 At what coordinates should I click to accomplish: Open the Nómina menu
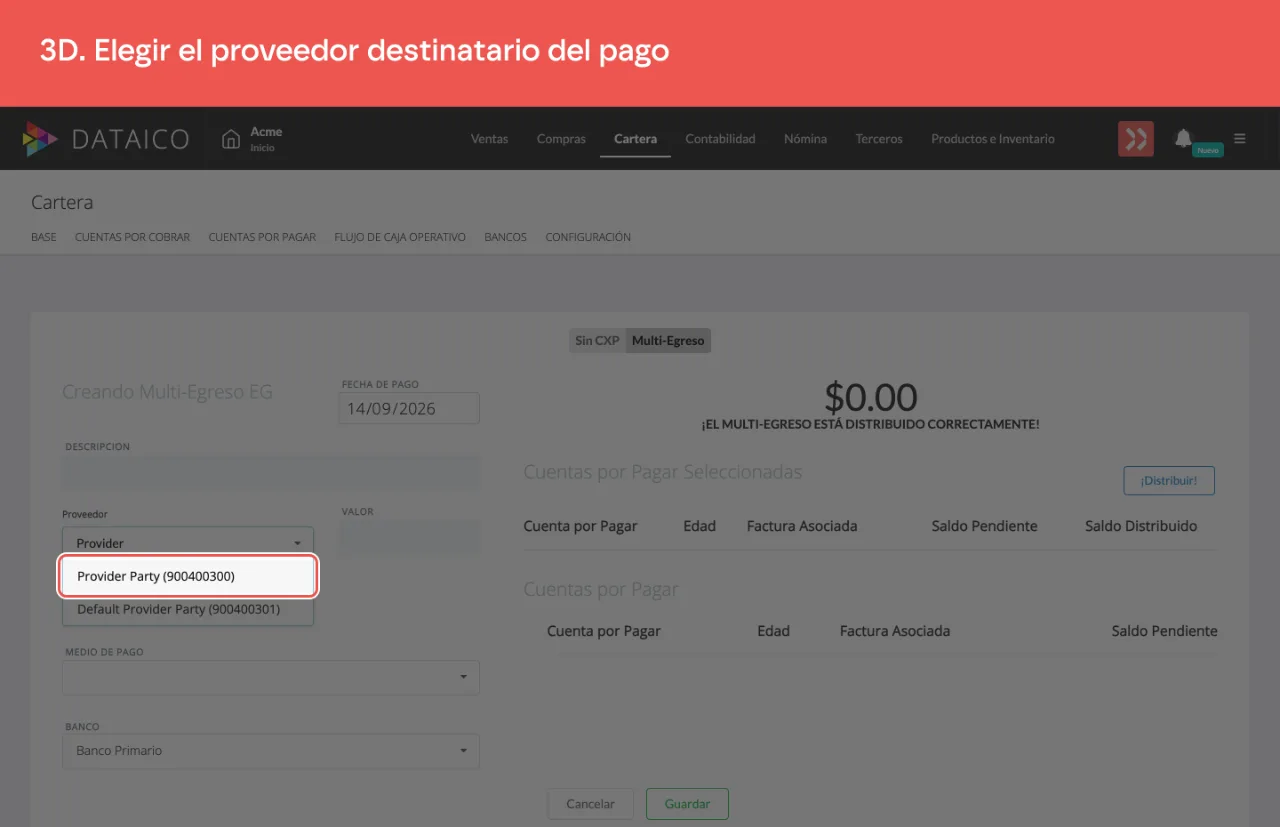(x=805, y=139)
